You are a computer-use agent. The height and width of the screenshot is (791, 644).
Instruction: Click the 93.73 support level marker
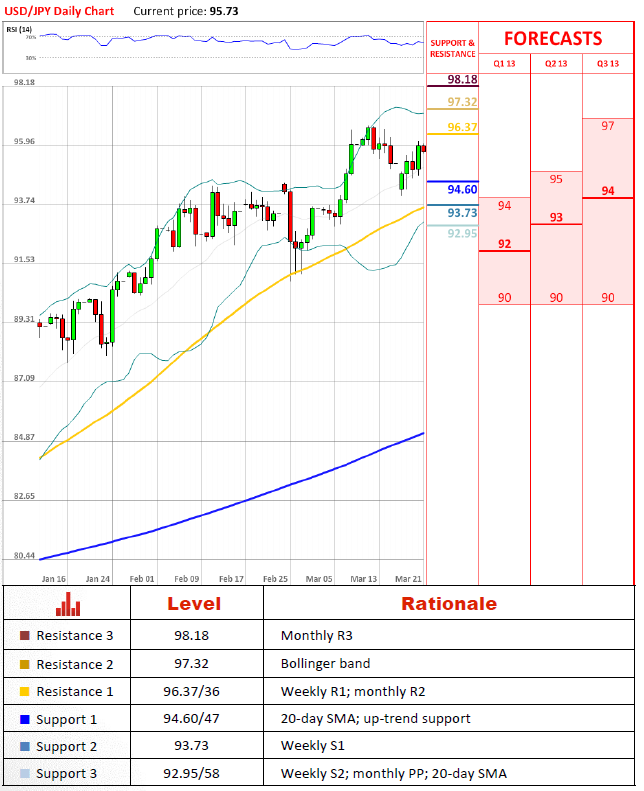coord(462,213)
